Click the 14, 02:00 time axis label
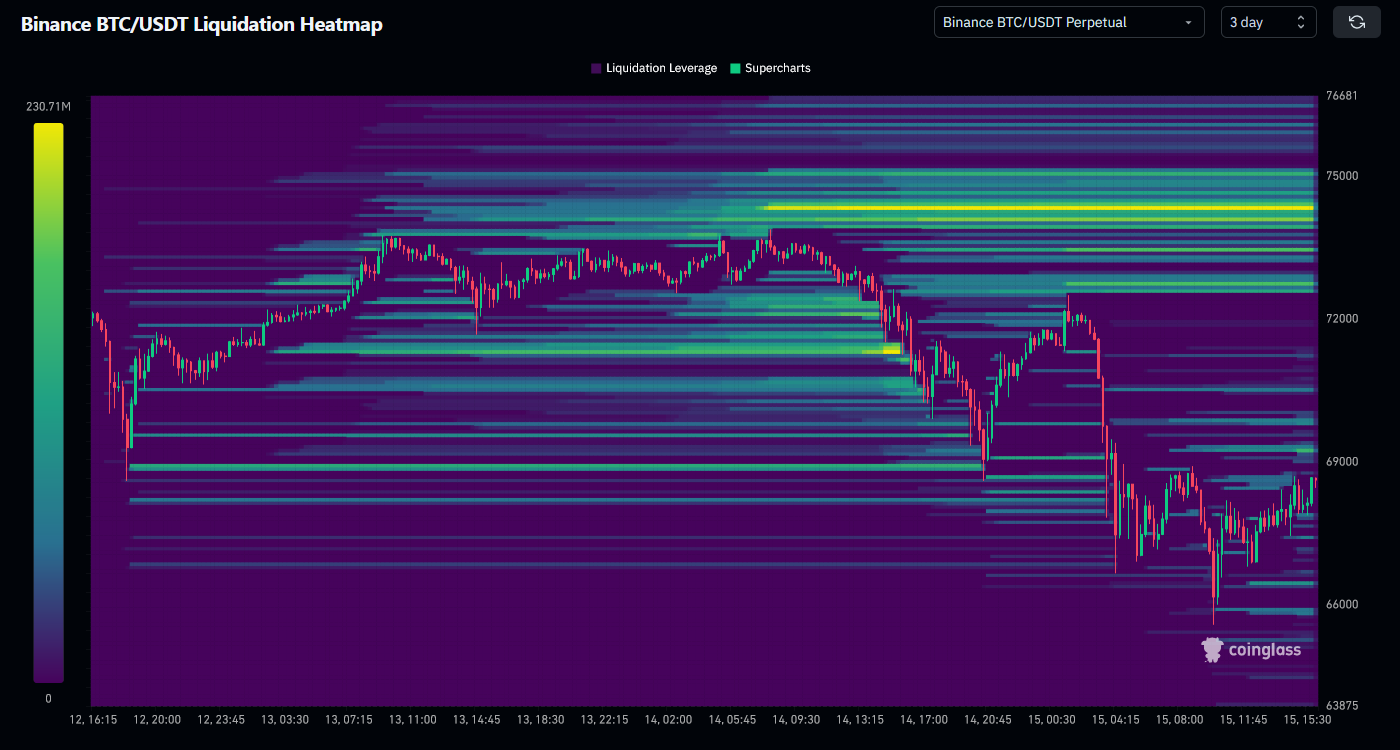The image size is (1400, 750). click(668, 720)
